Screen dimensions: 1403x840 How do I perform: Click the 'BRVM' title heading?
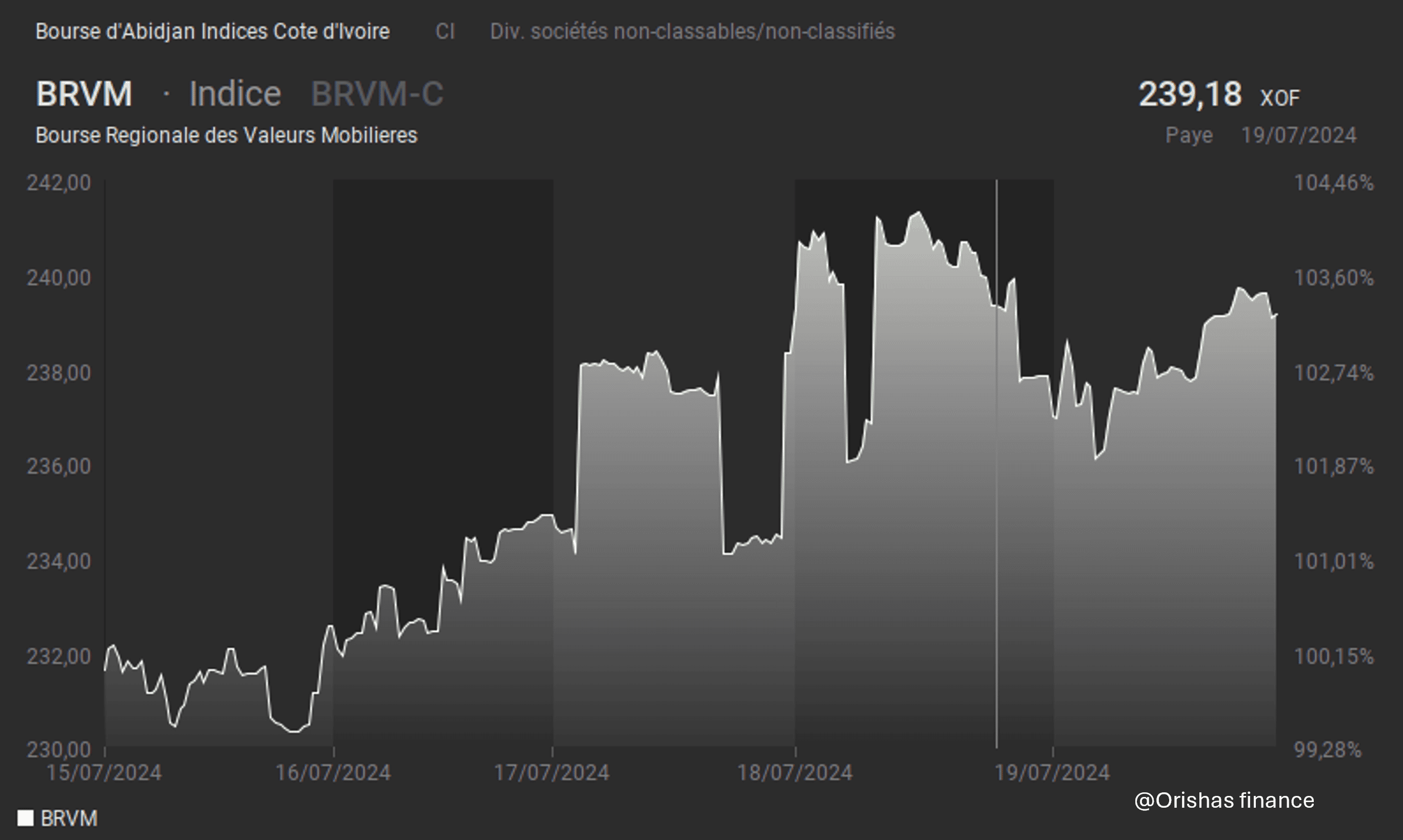(x=84, y=93)
